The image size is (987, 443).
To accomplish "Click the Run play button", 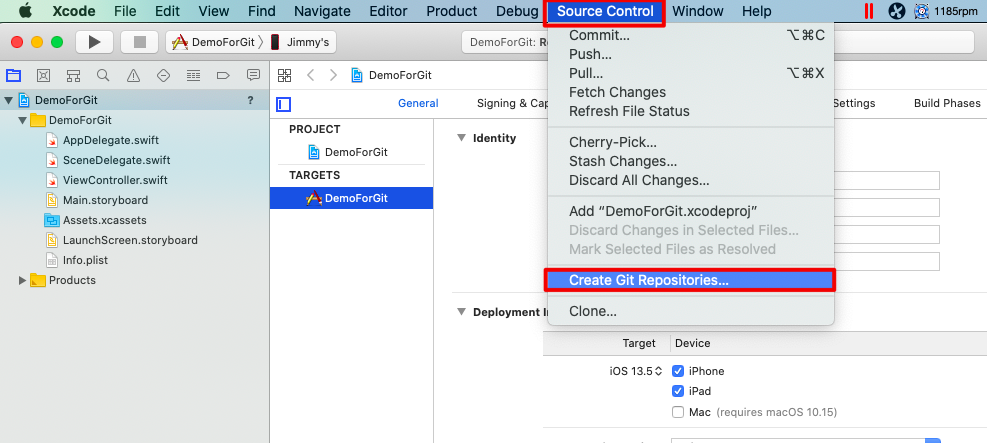I will pyautogui.click(x=94, y=42).
